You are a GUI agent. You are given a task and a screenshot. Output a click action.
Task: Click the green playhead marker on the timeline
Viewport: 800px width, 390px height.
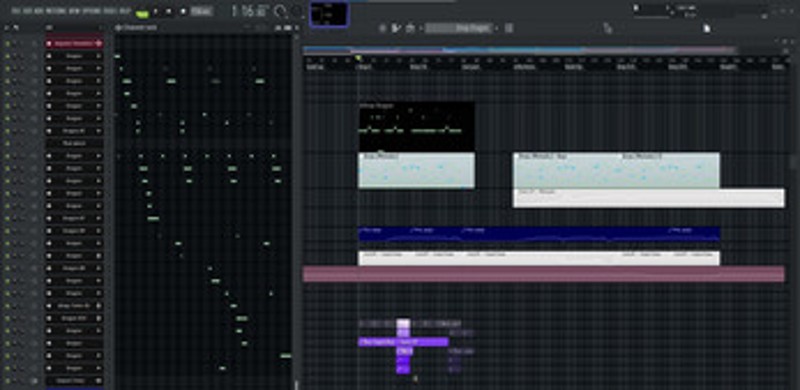[358, 58]
